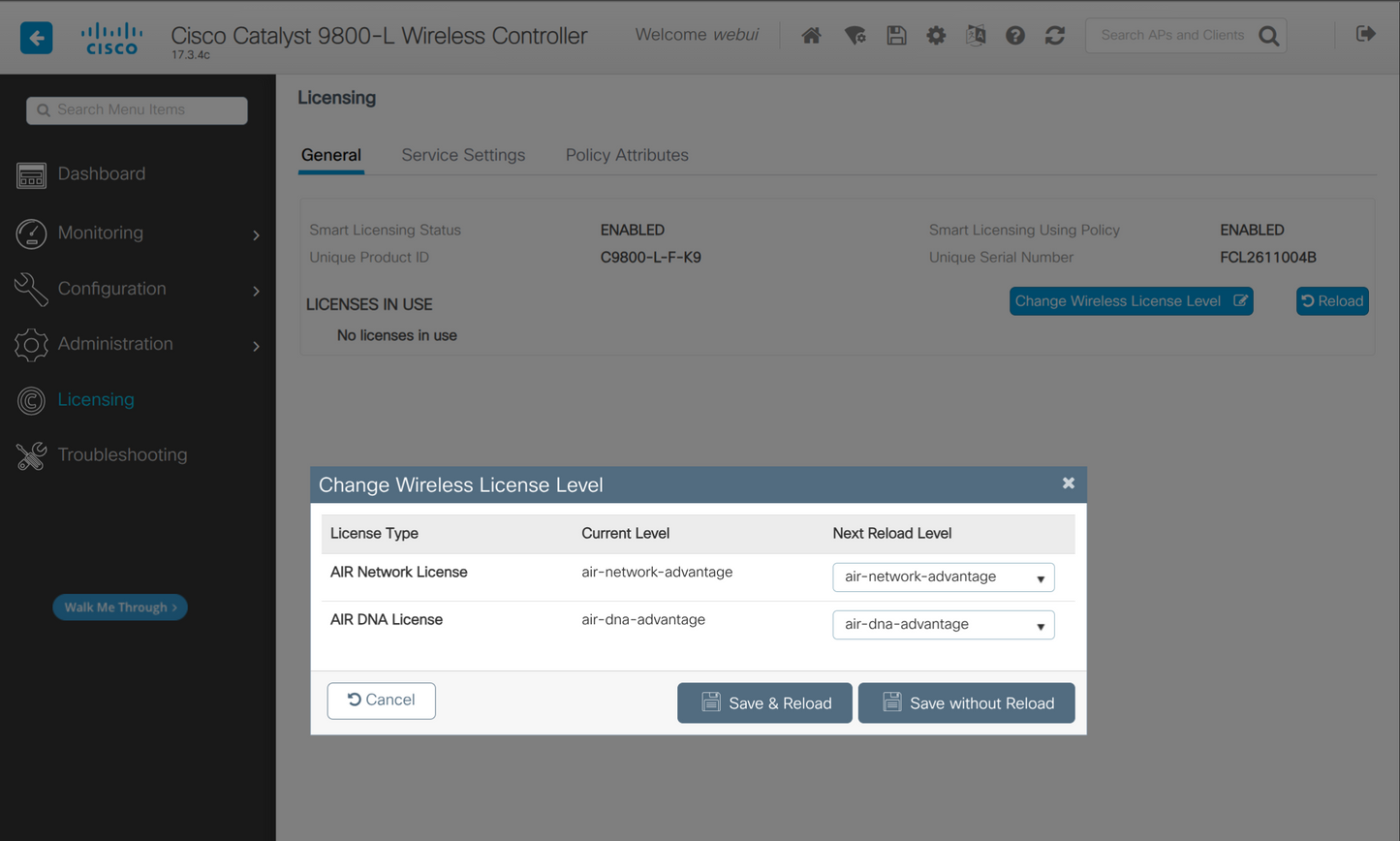
Task: Click the current level air-network-advantage text
Action: point(657,573)
